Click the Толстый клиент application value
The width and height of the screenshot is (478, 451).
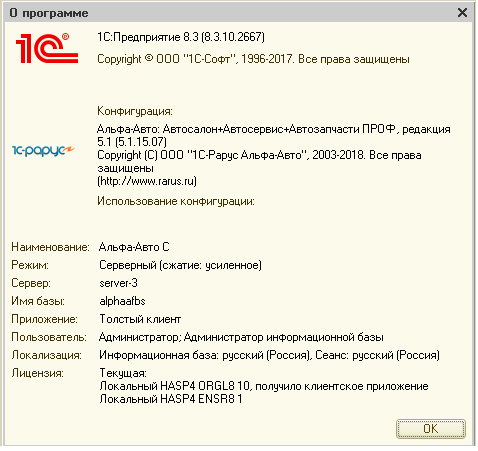(x=140, y=319)
